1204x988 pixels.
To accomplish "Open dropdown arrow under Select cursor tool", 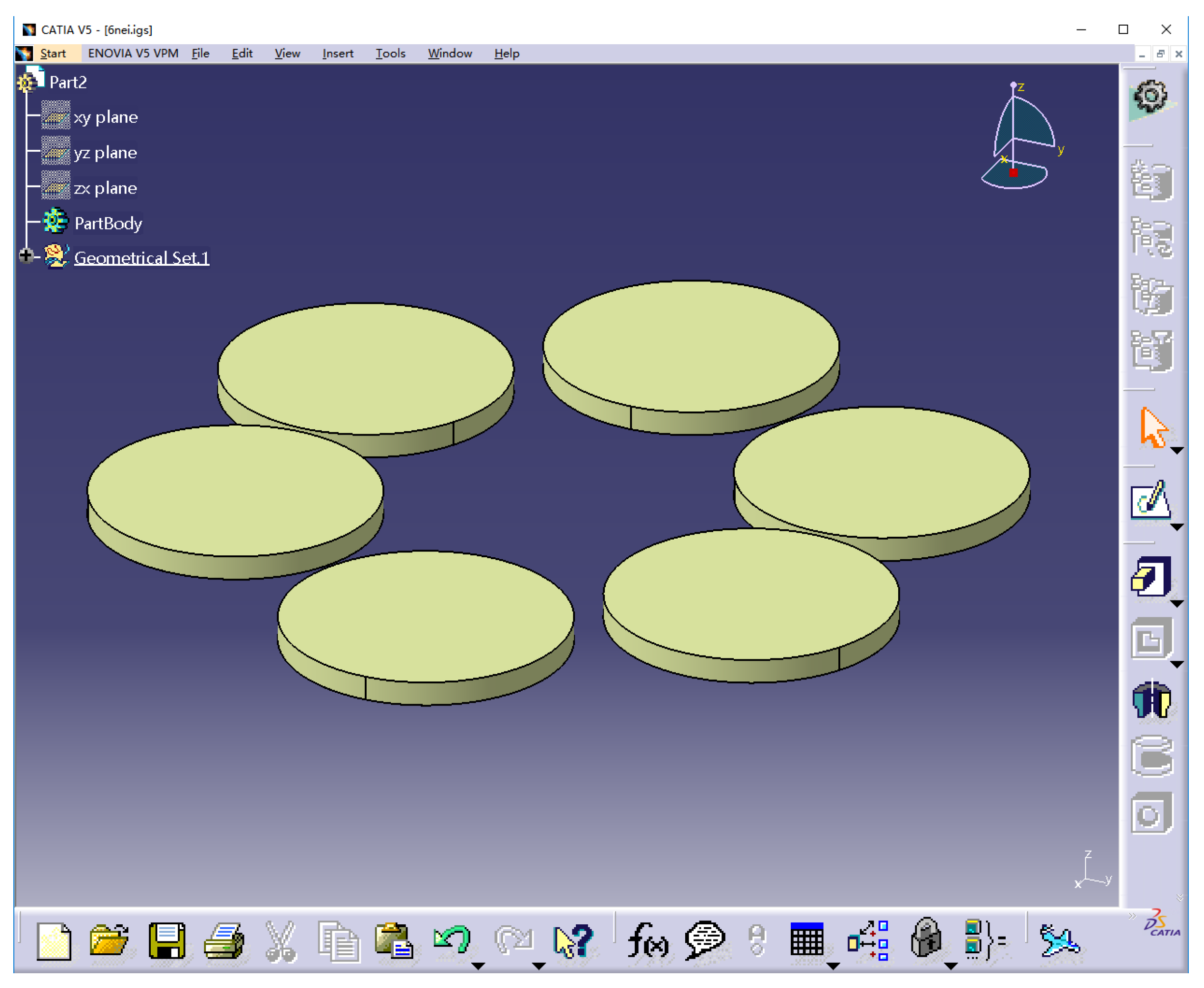I will point(1177,451).
